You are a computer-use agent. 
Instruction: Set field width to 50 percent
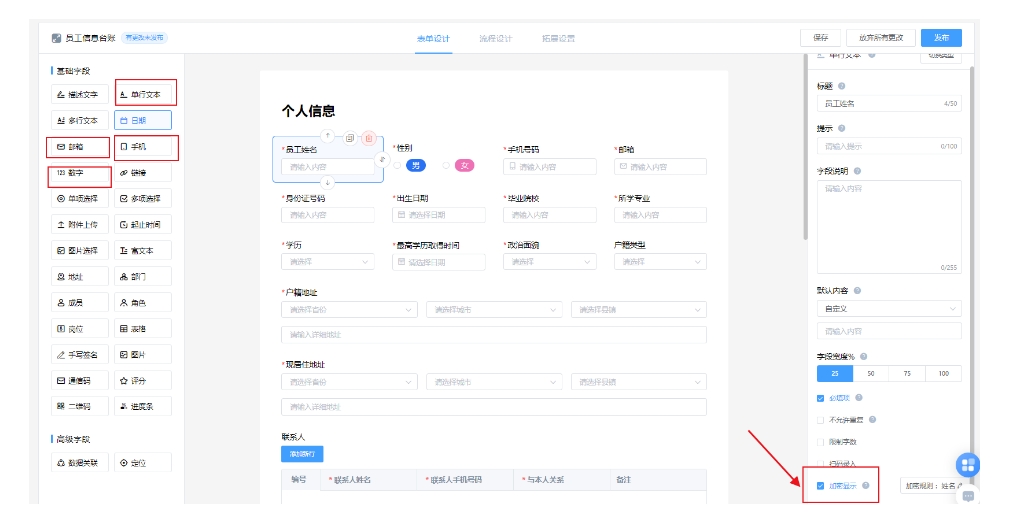(871, 373)
